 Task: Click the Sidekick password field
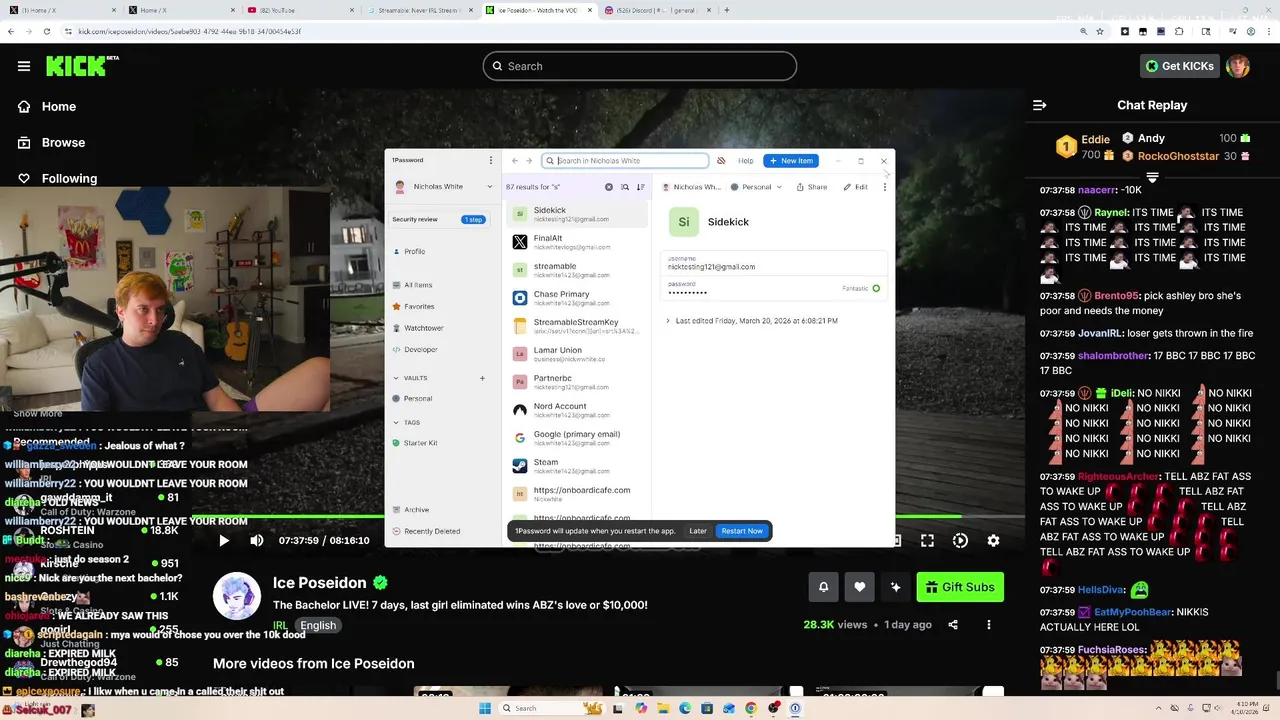pos(774,288)
